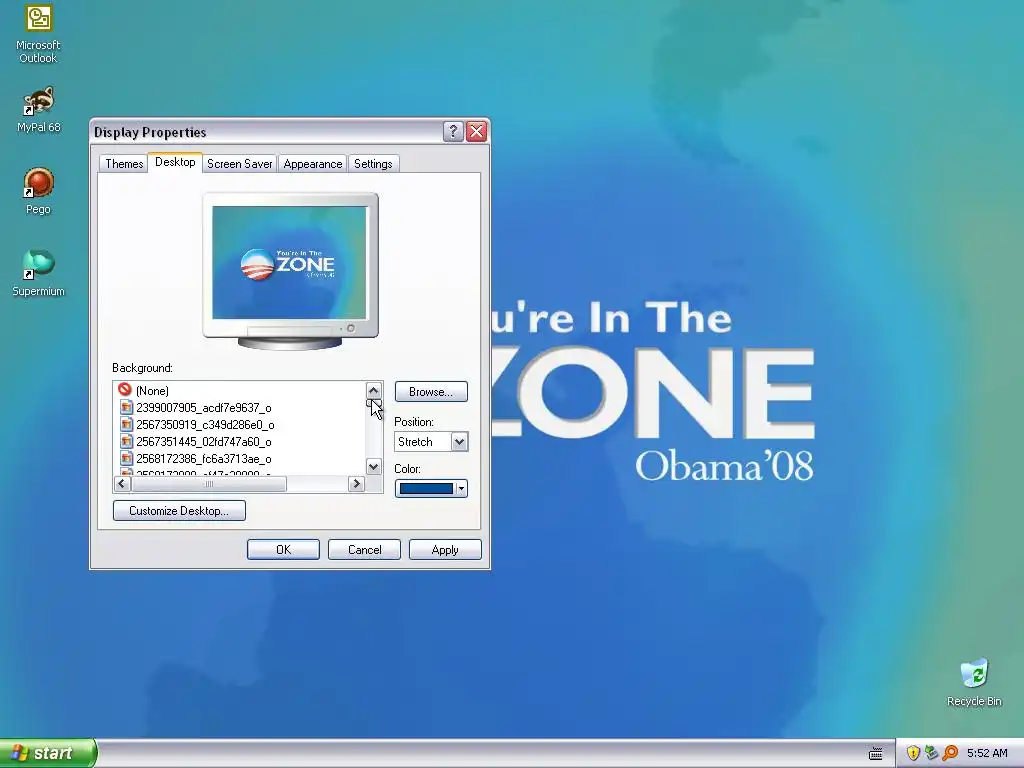
Task: Click the Windows Security shield tray icon
Action: pyautogui.click(x=913, y=753)
